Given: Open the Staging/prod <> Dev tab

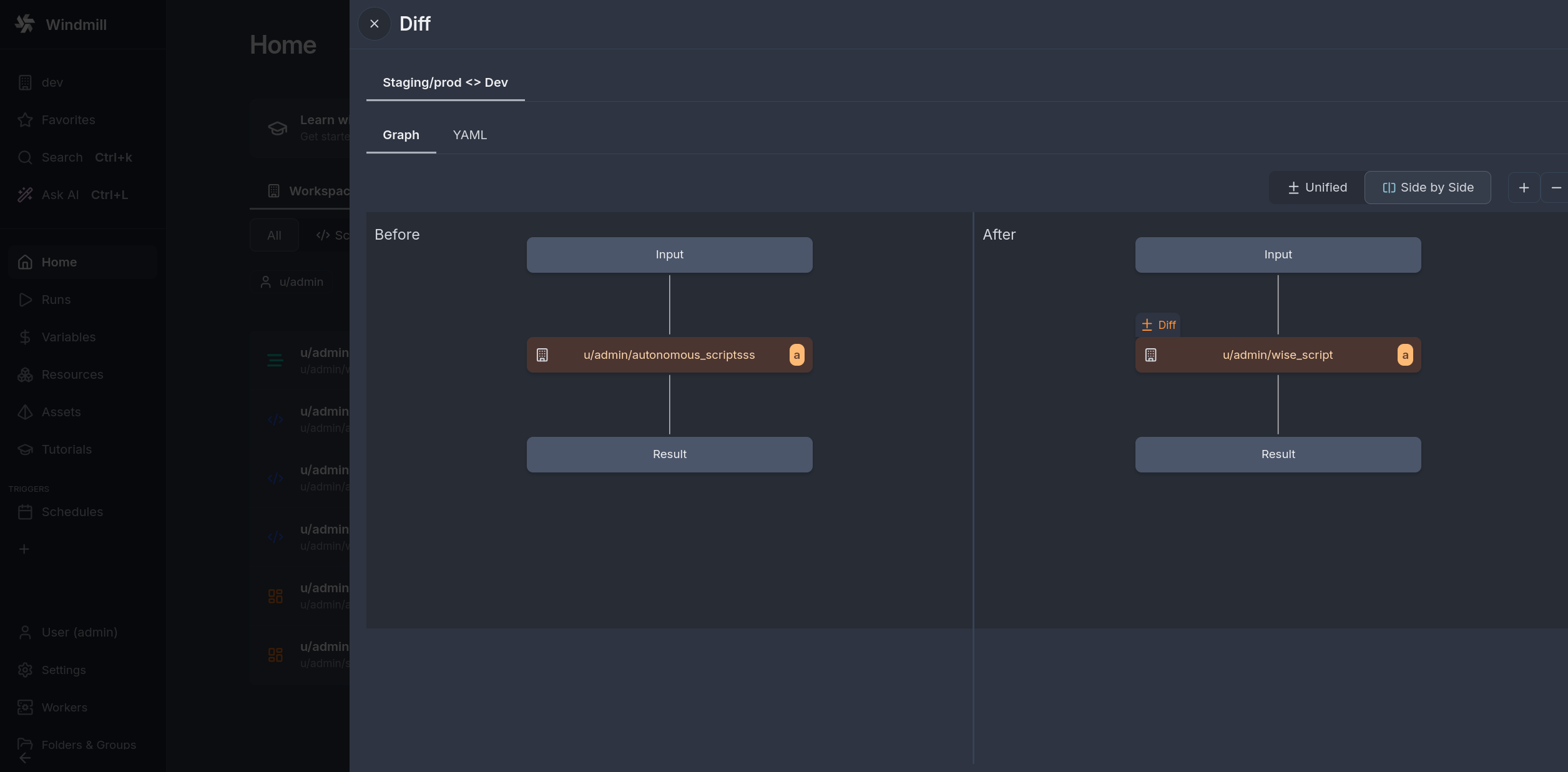Looking at the screenshot, I should click(445, 82).
